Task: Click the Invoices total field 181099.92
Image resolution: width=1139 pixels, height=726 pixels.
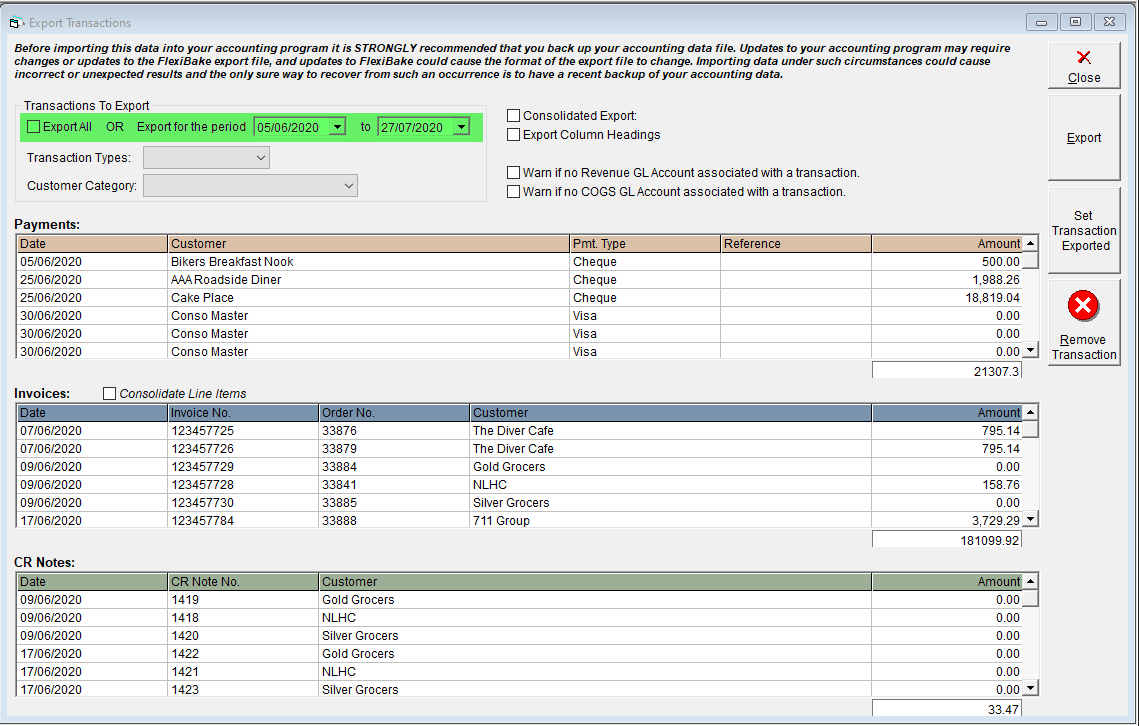Action: (947, 540)
